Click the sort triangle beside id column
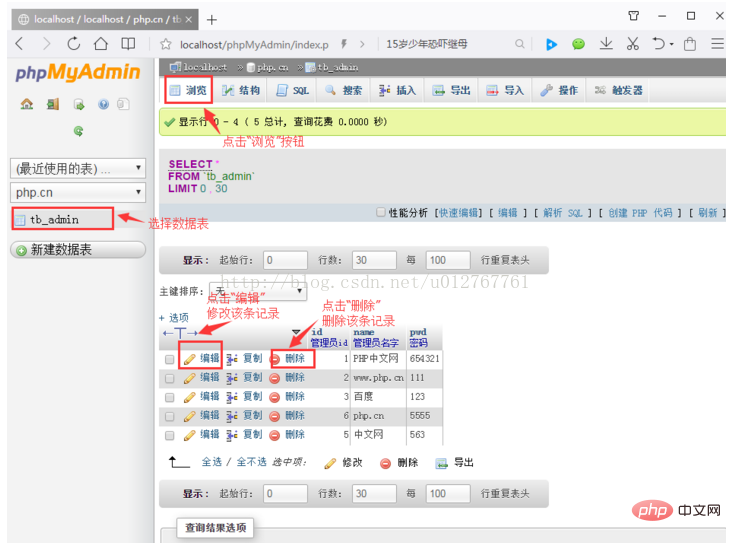The image size is (731, 543). point(296,332)
